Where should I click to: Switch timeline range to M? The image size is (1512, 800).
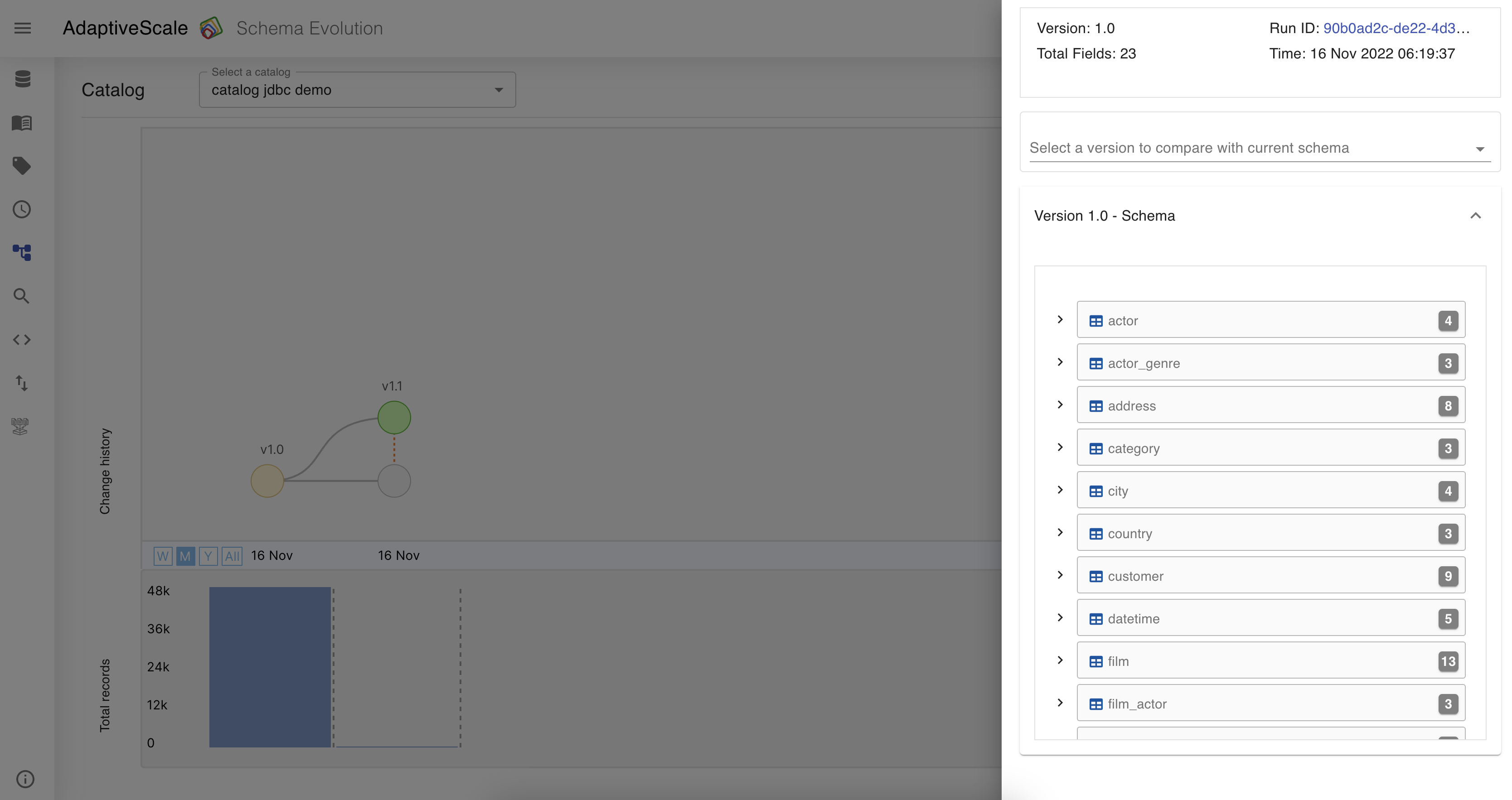click(x=185, y=556)
